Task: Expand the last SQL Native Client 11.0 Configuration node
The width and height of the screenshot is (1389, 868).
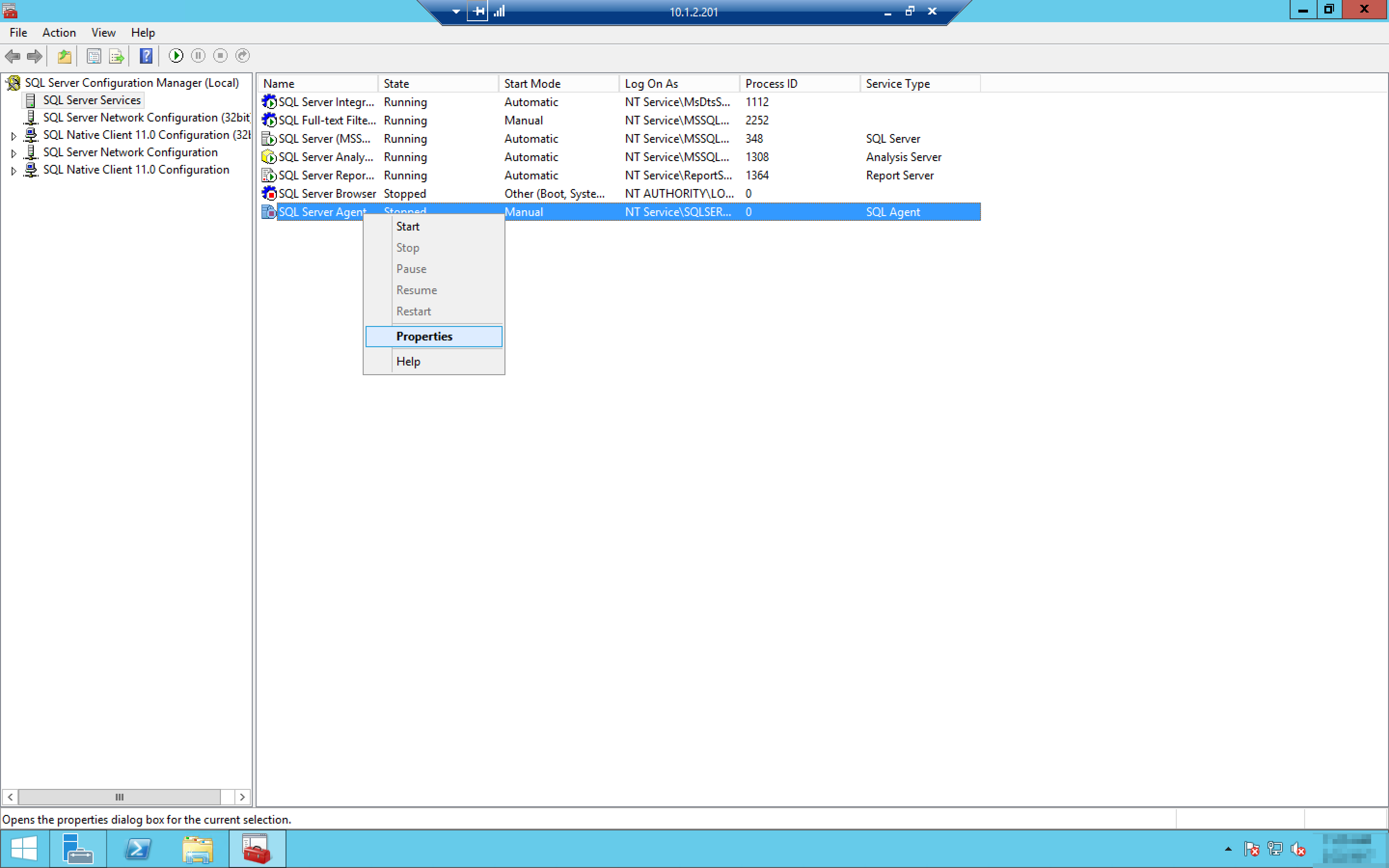Action: click(x=14, y=171)
